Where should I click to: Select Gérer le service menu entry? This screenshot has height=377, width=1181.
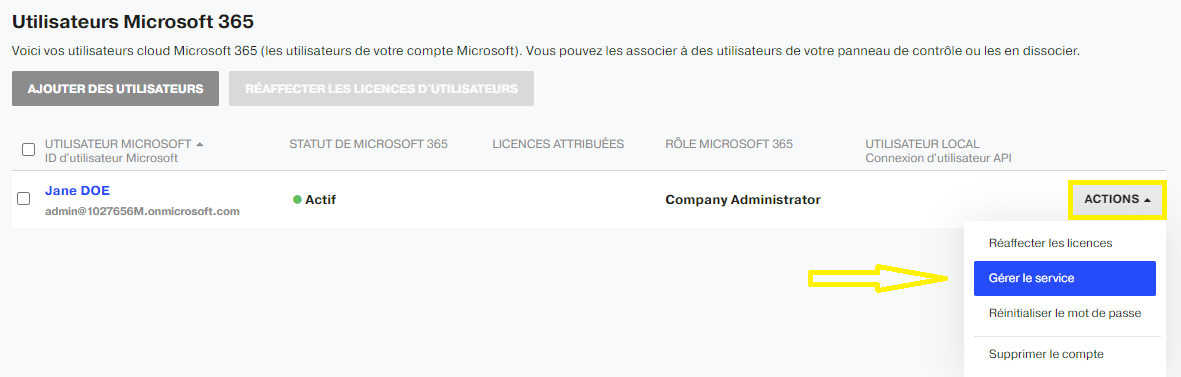[1064, 278]
